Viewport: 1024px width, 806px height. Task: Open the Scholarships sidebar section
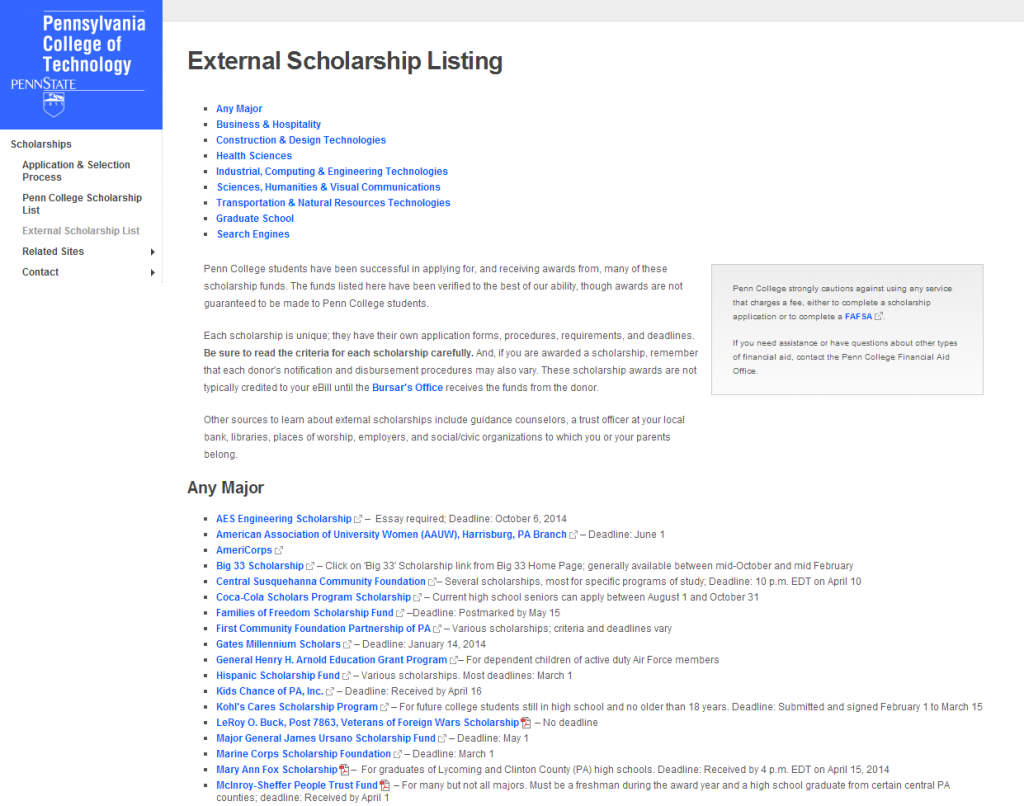tap(41, 144)
